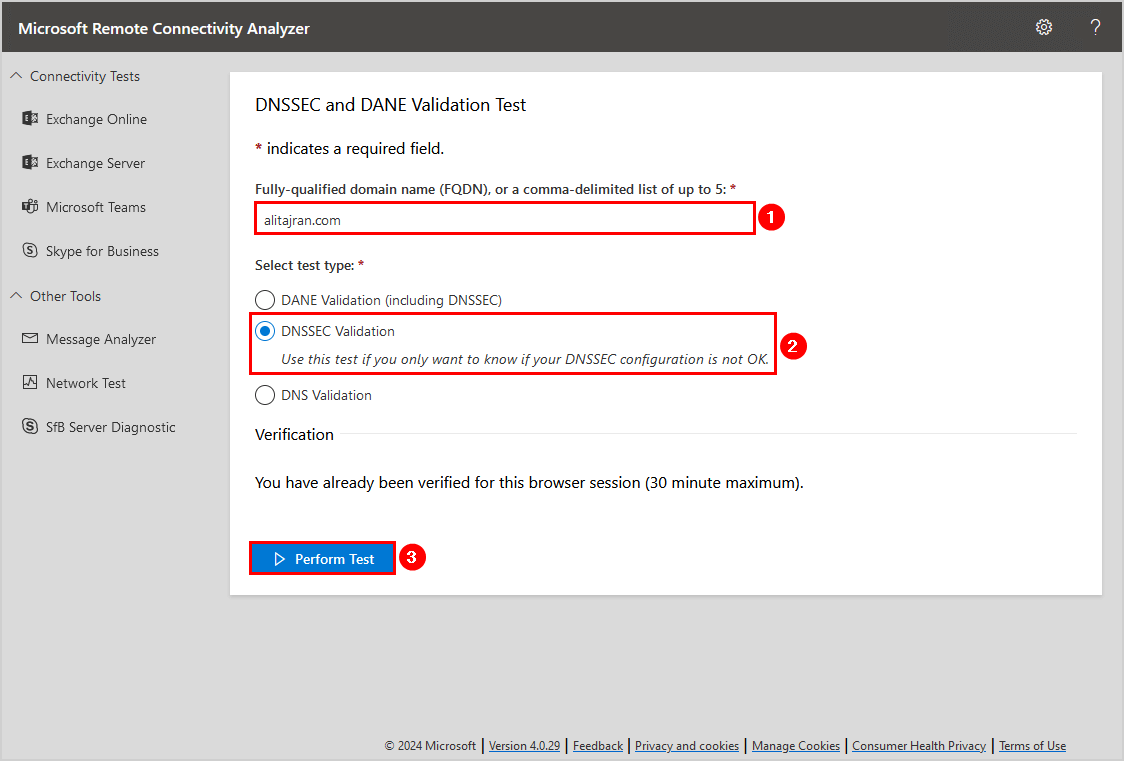Open Exchange Server tests
Image resolution: width=1124 pixels, height=761 pixels.
pos(95,163)
